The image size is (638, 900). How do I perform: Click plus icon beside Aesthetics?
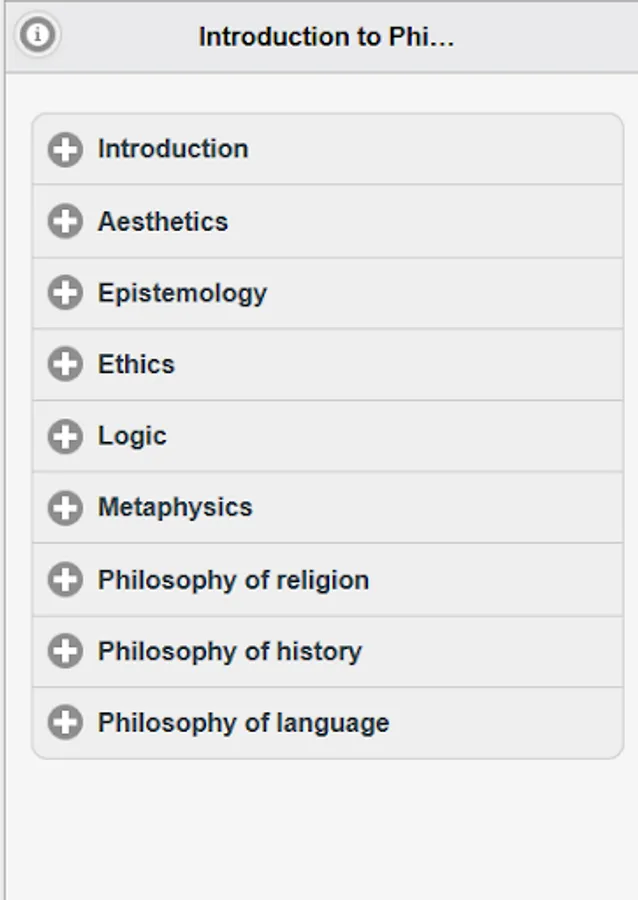coord(65,221)
